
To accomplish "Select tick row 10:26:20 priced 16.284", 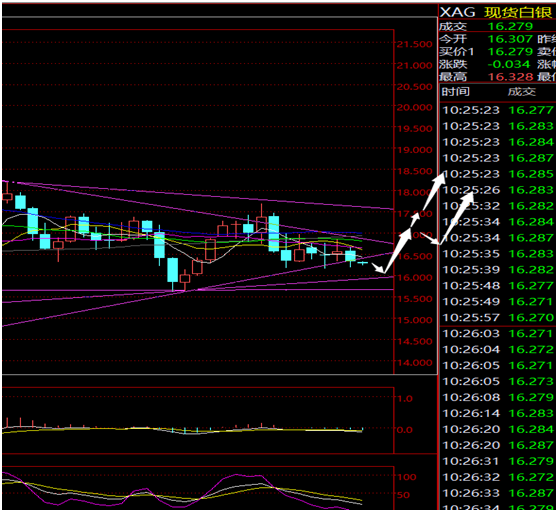I will click(x=498, y=429).
